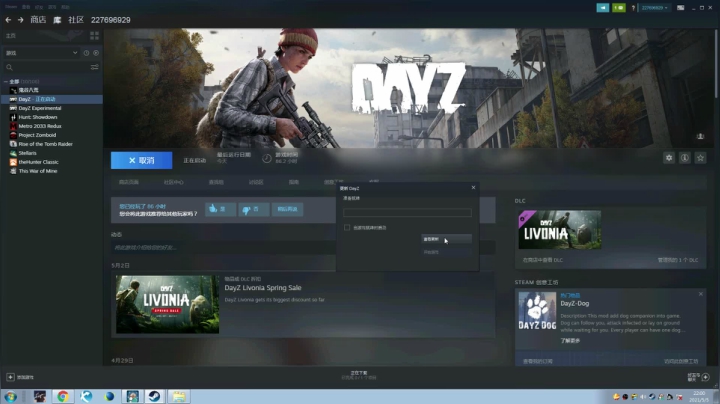Image resolution: width=720 pixels, height=404 pixels.
Task: Click the library search magnifier icon
Action: (x=9, y=67)
